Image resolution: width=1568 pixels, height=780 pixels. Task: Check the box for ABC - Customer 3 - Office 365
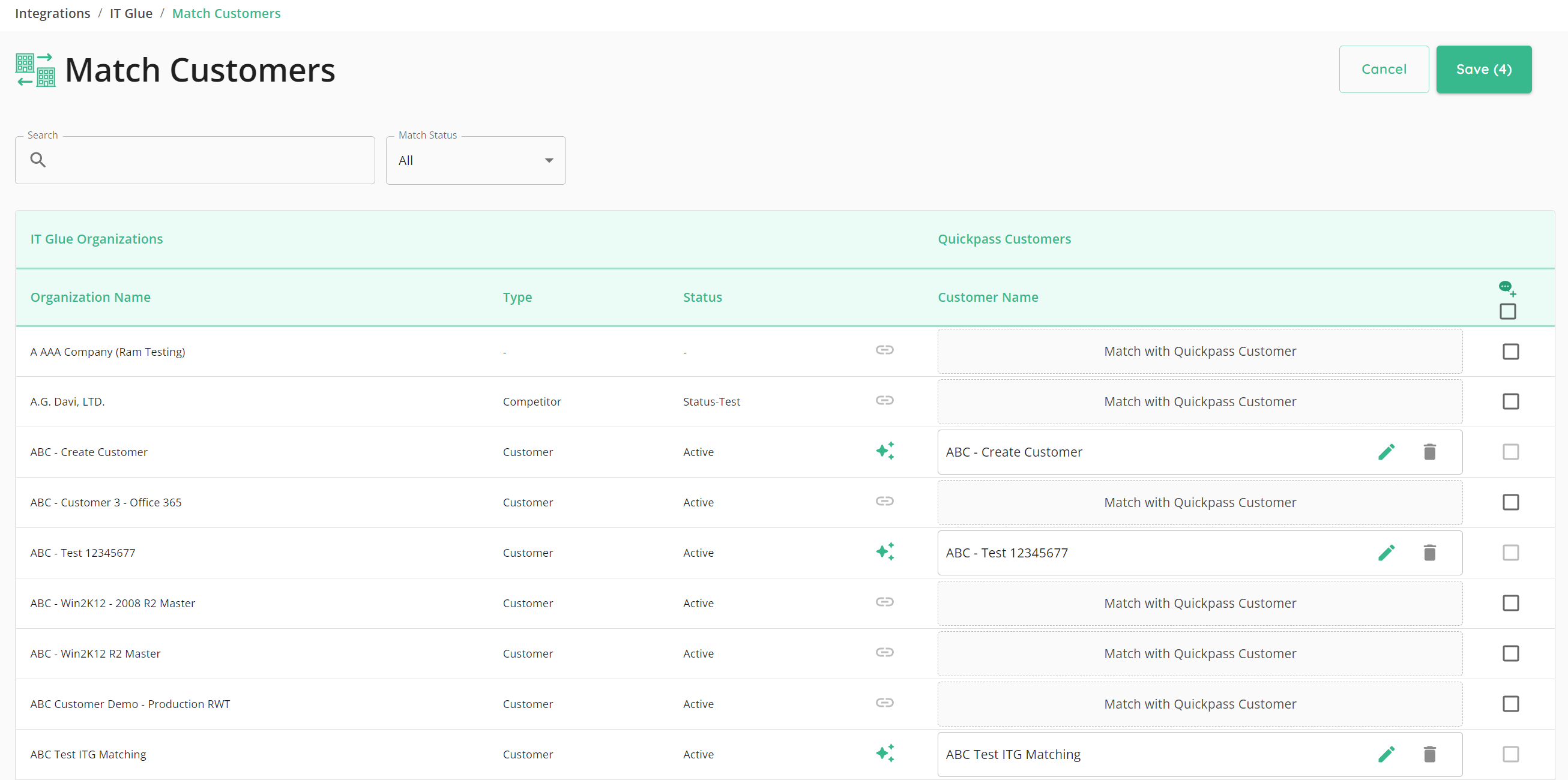(x=1511, y=503)
